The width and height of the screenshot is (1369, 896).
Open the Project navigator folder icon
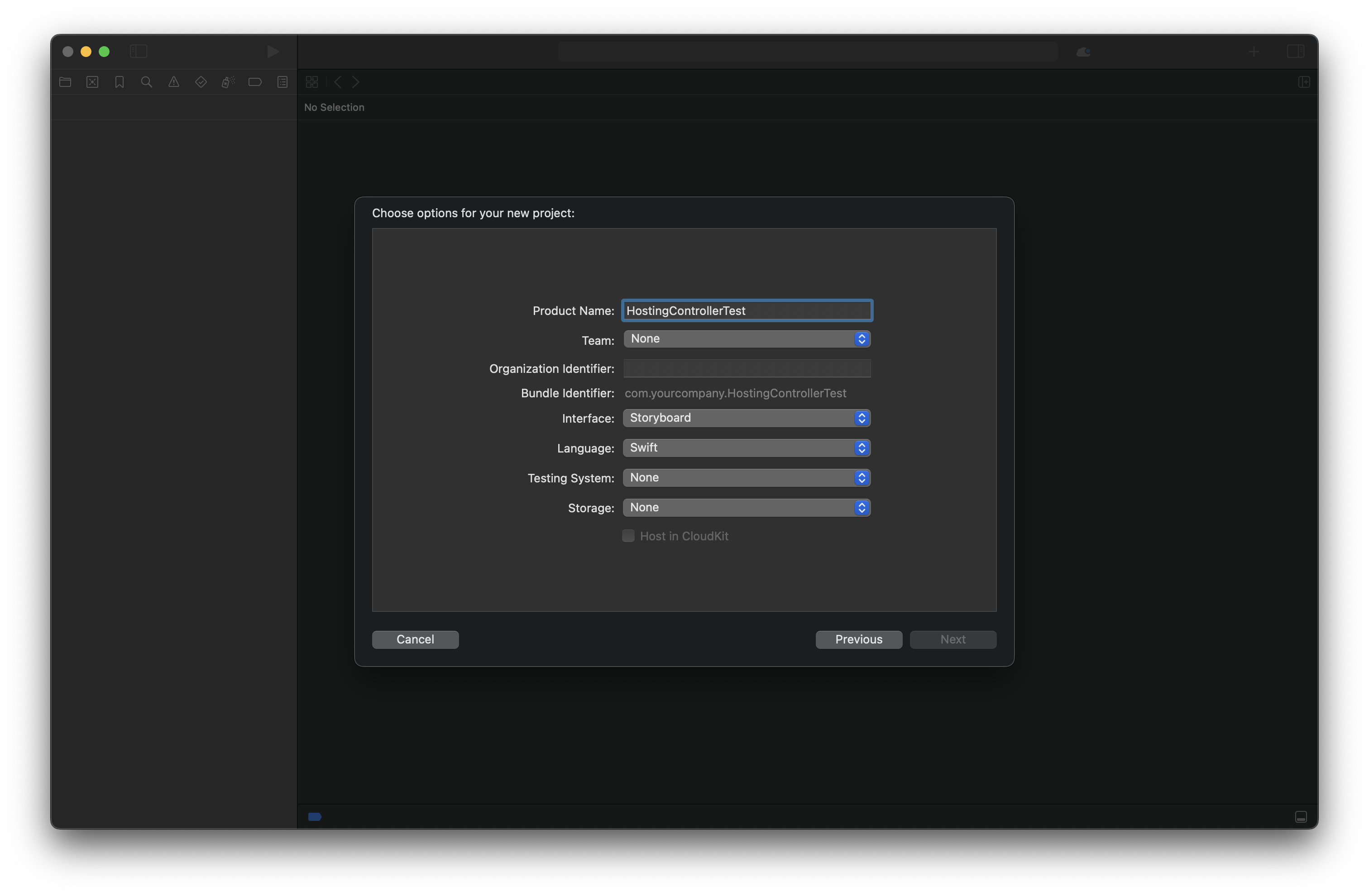(x=65, y=82)
